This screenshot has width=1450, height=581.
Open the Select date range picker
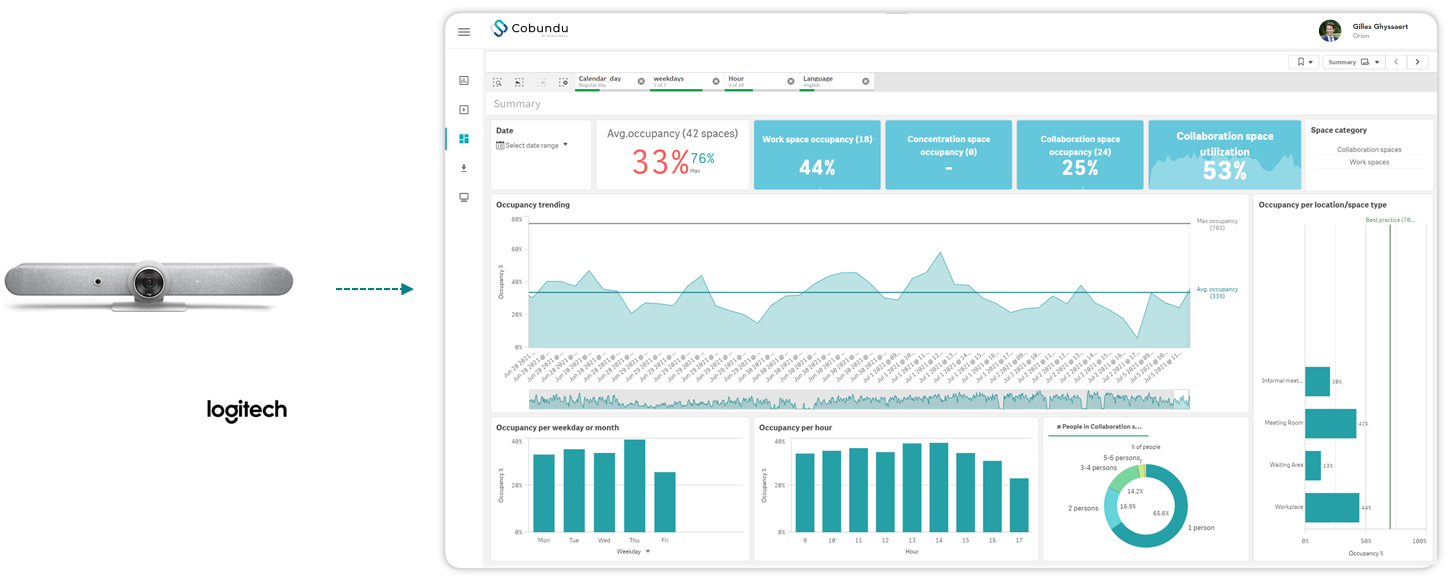tap(532, 145)
